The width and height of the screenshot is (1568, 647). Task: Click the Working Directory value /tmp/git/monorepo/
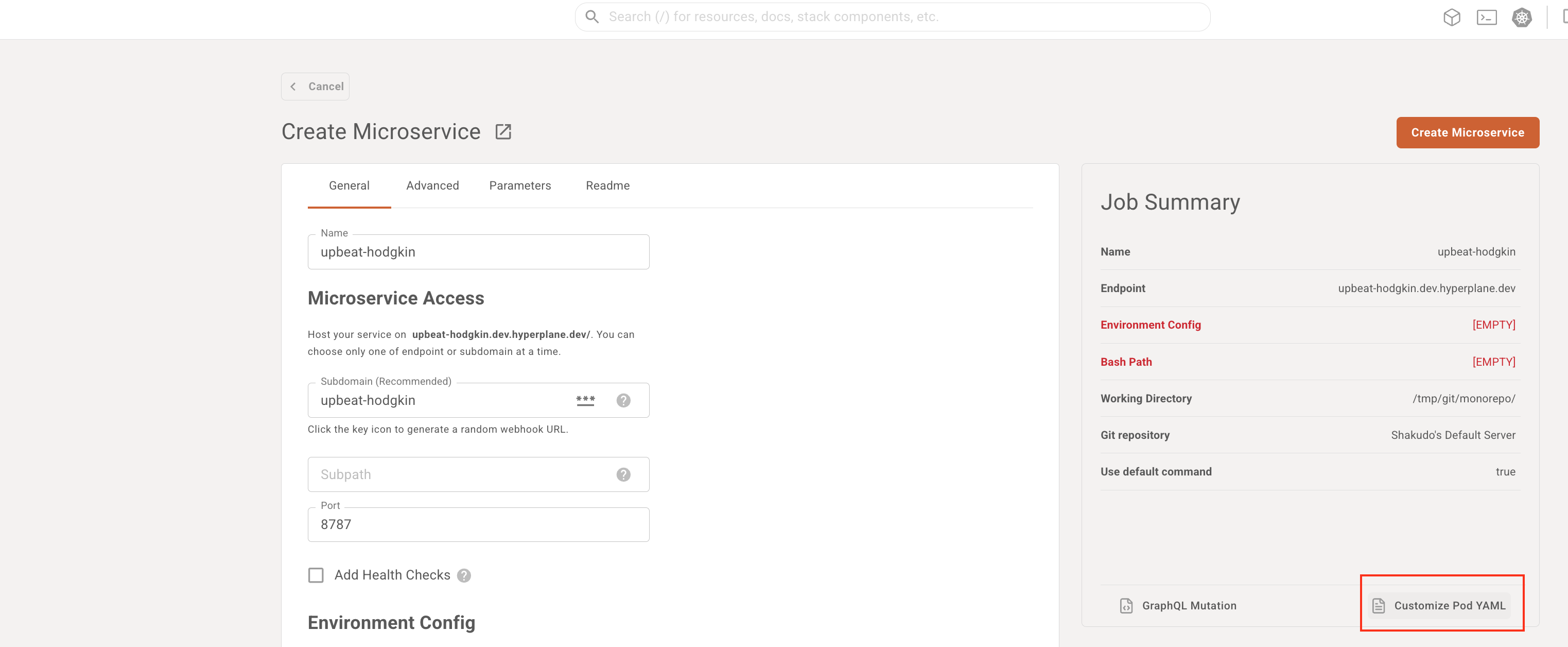click(1464, 398)
